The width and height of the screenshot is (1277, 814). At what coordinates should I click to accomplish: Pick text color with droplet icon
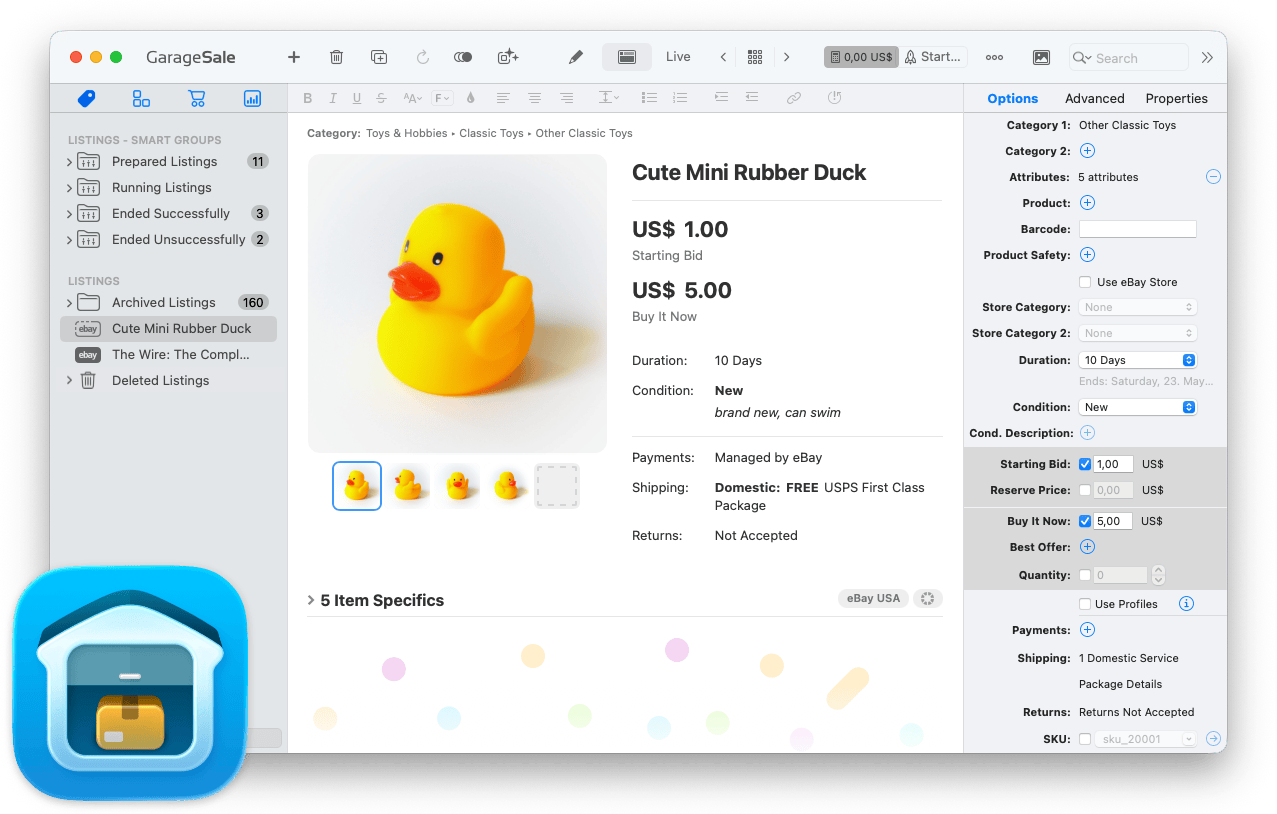coord(471,98)
